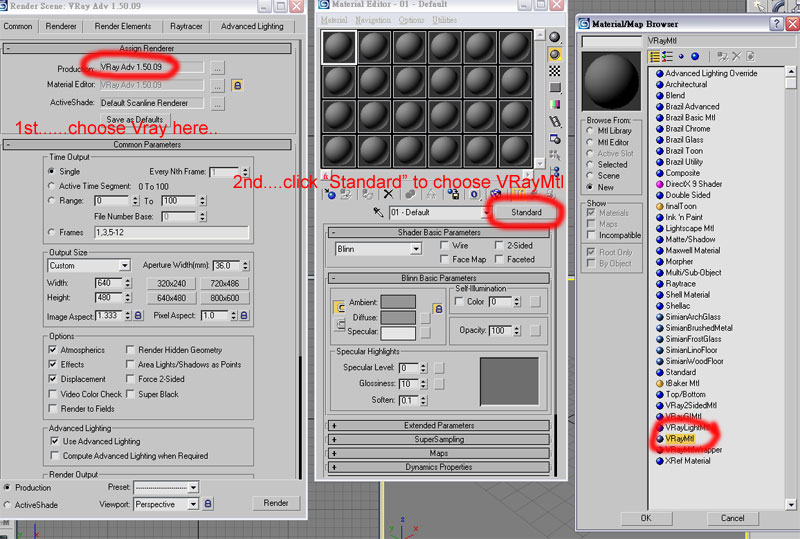Click the lock icon beside Viewport dropdown
Screen dimensions: 800x539
pos(208,504)
